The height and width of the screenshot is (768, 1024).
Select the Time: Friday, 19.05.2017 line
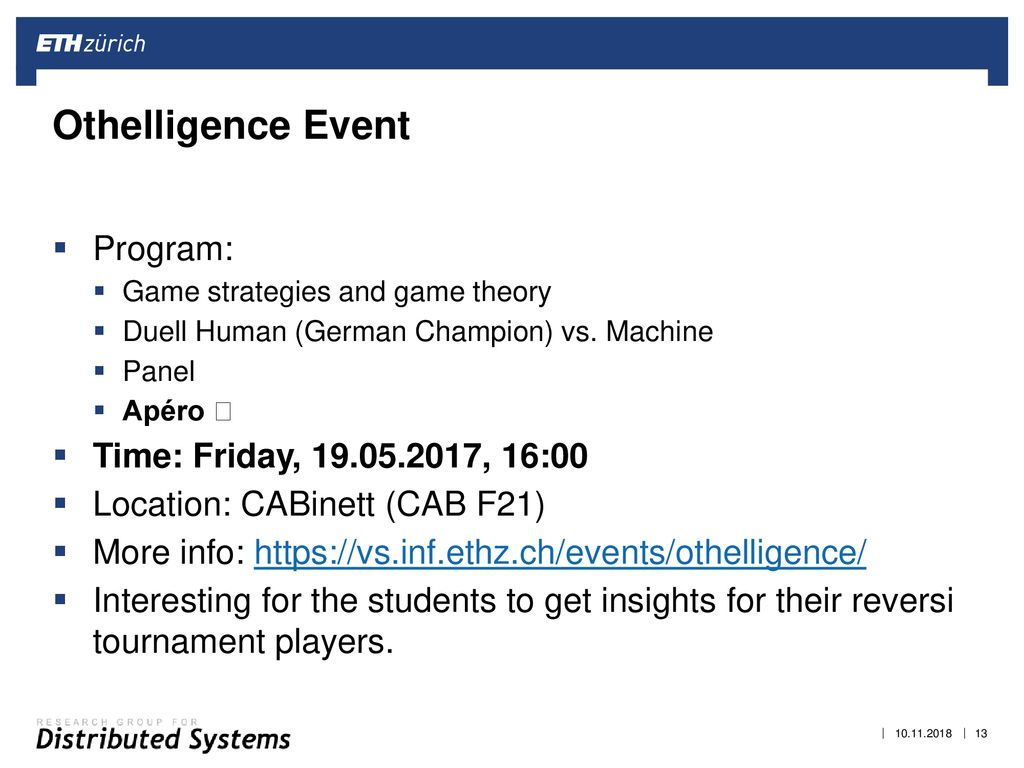point(340,456)
